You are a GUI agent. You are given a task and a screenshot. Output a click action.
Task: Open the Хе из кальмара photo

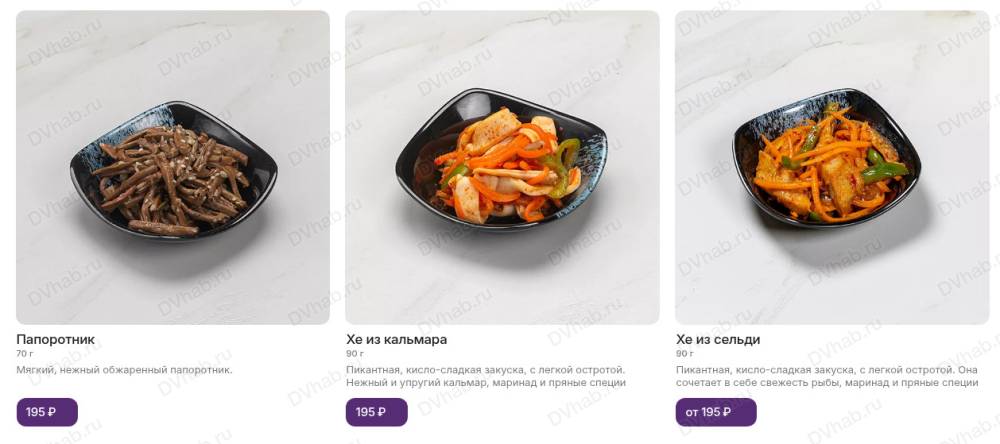coord(502,167)
